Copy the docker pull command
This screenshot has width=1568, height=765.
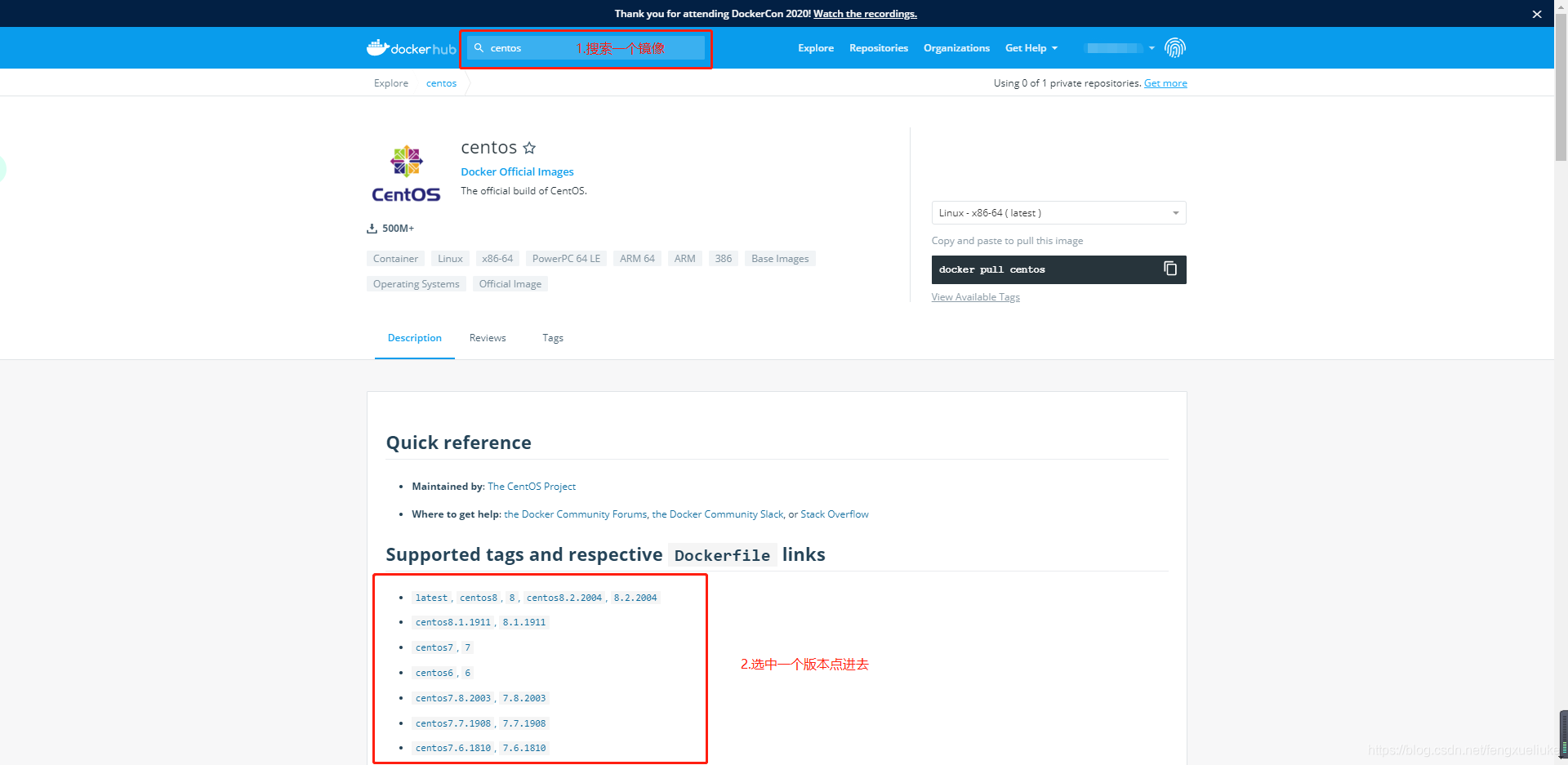(1170, 269)
